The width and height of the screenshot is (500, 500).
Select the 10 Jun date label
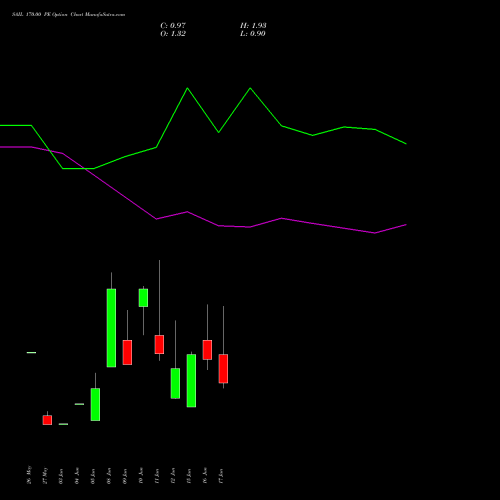[x=141, y=476]
